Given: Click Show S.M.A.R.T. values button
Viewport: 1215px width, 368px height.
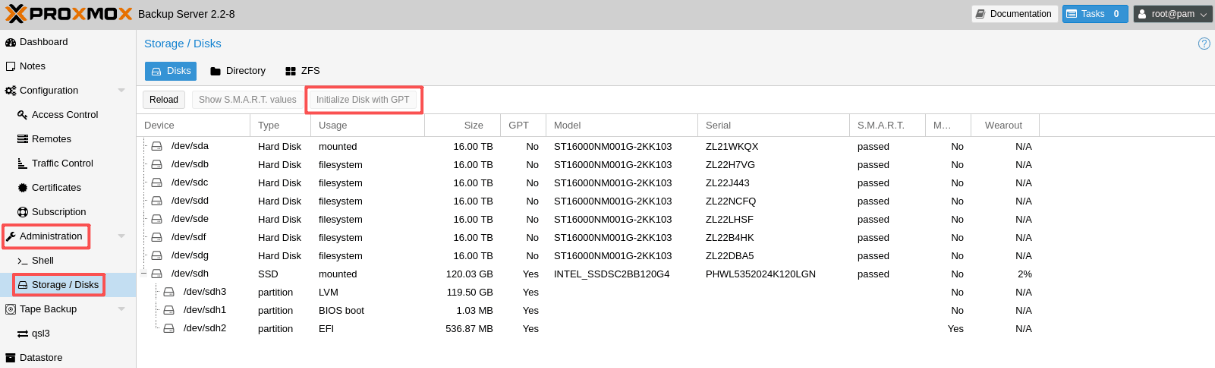Looking at the screenshot, I should coord(247,100).
